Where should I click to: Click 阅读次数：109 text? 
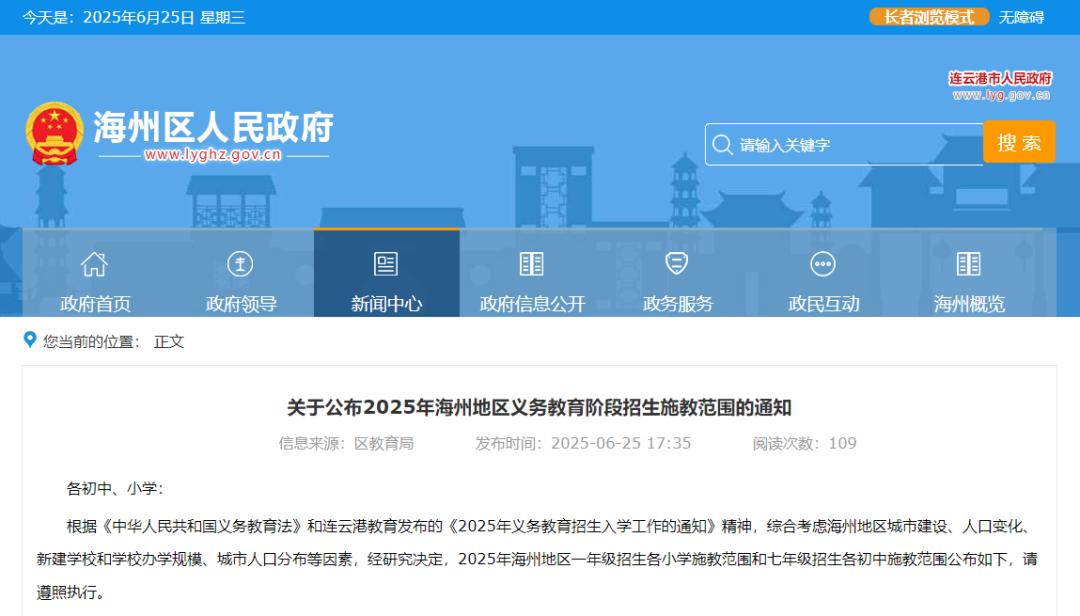tap(804, 443)
